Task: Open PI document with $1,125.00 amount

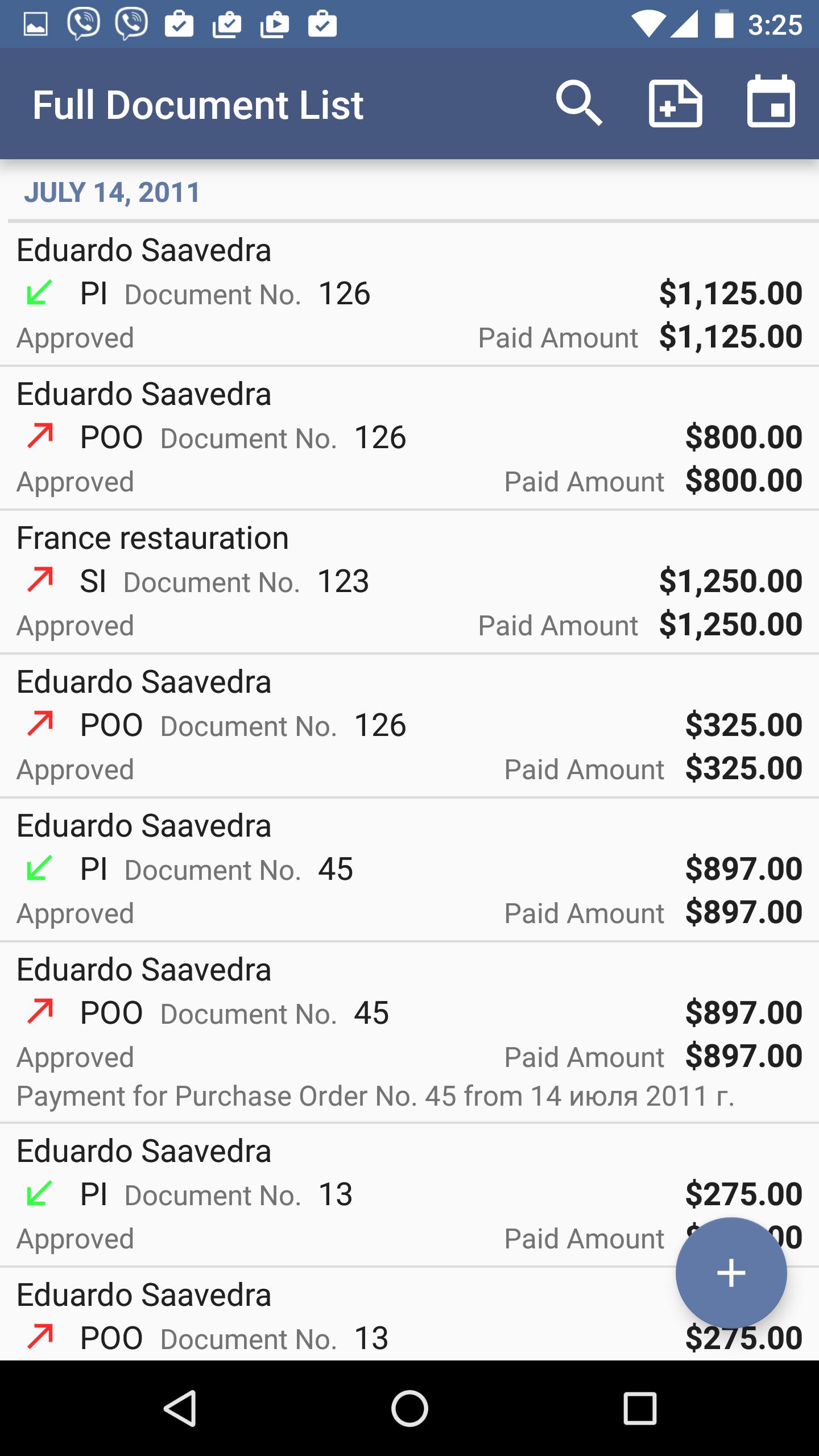Action: pos(341,294)
